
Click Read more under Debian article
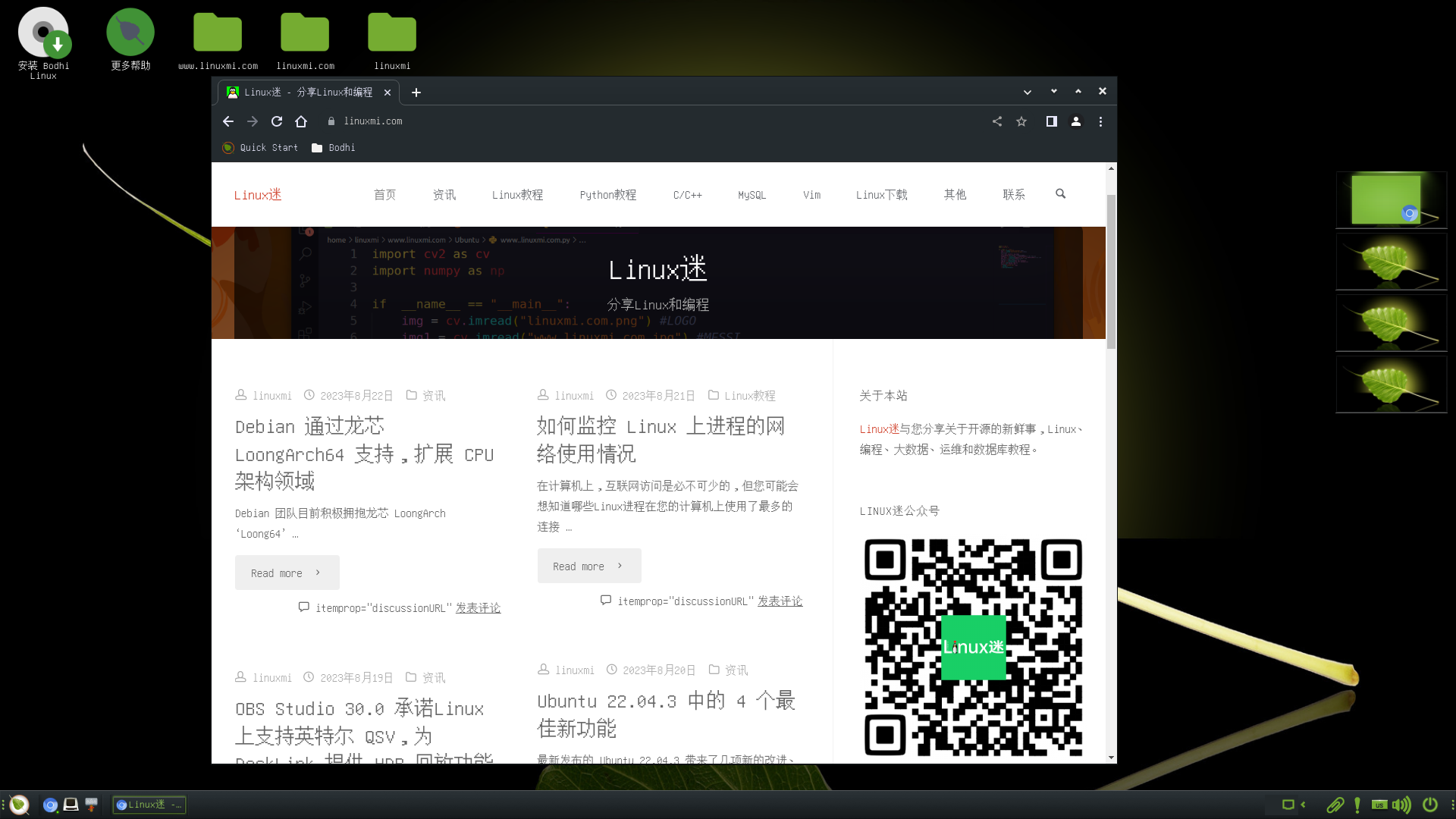tap(287, 573)
